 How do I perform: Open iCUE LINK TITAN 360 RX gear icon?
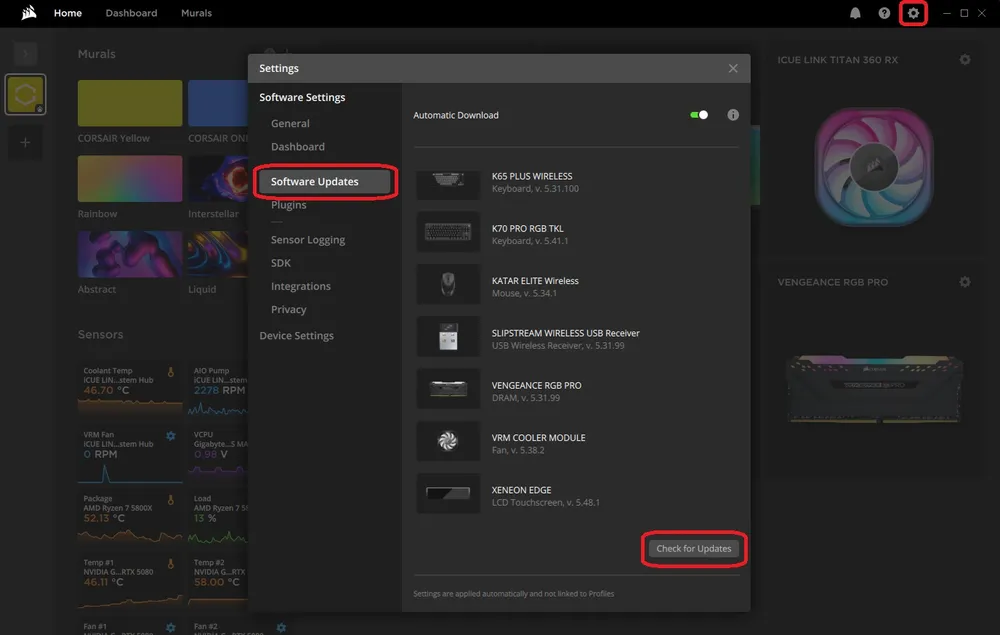pos(965,59)
